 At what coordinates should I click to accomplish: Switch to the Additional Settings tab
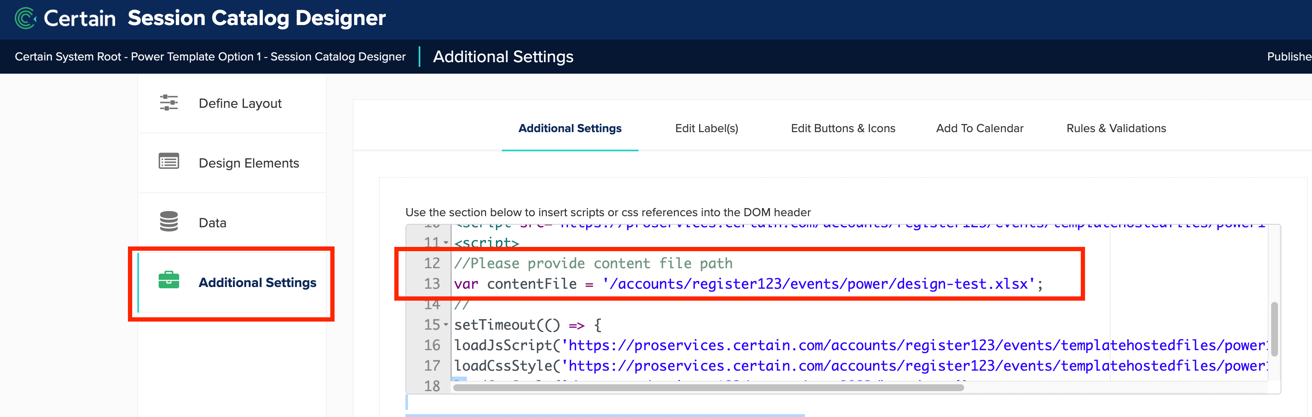point(570,128)
